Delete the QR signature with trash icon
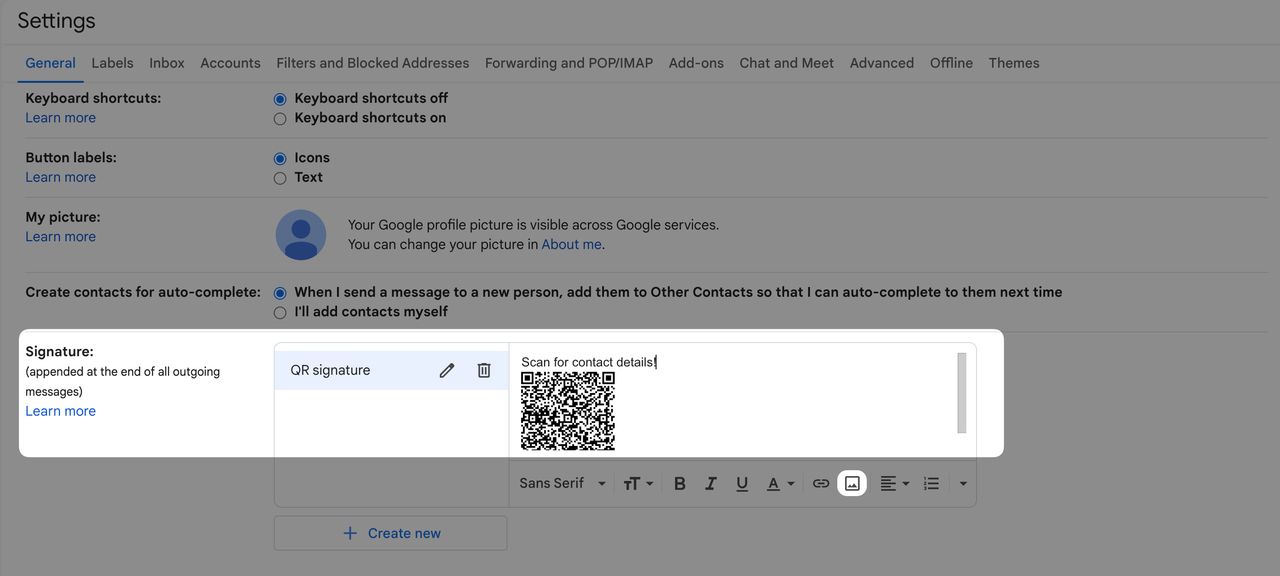 (484, 370)
